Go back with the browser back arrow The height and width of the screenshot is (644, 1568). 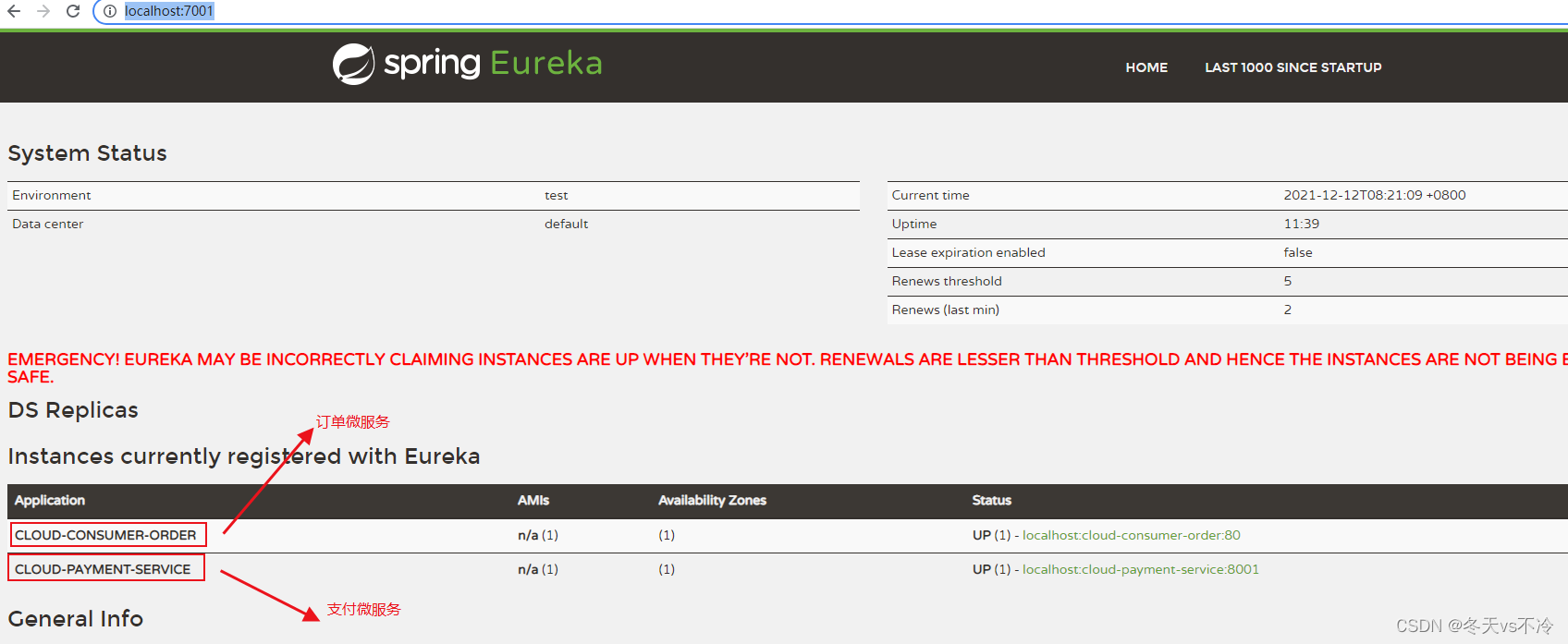coord(14,11)
